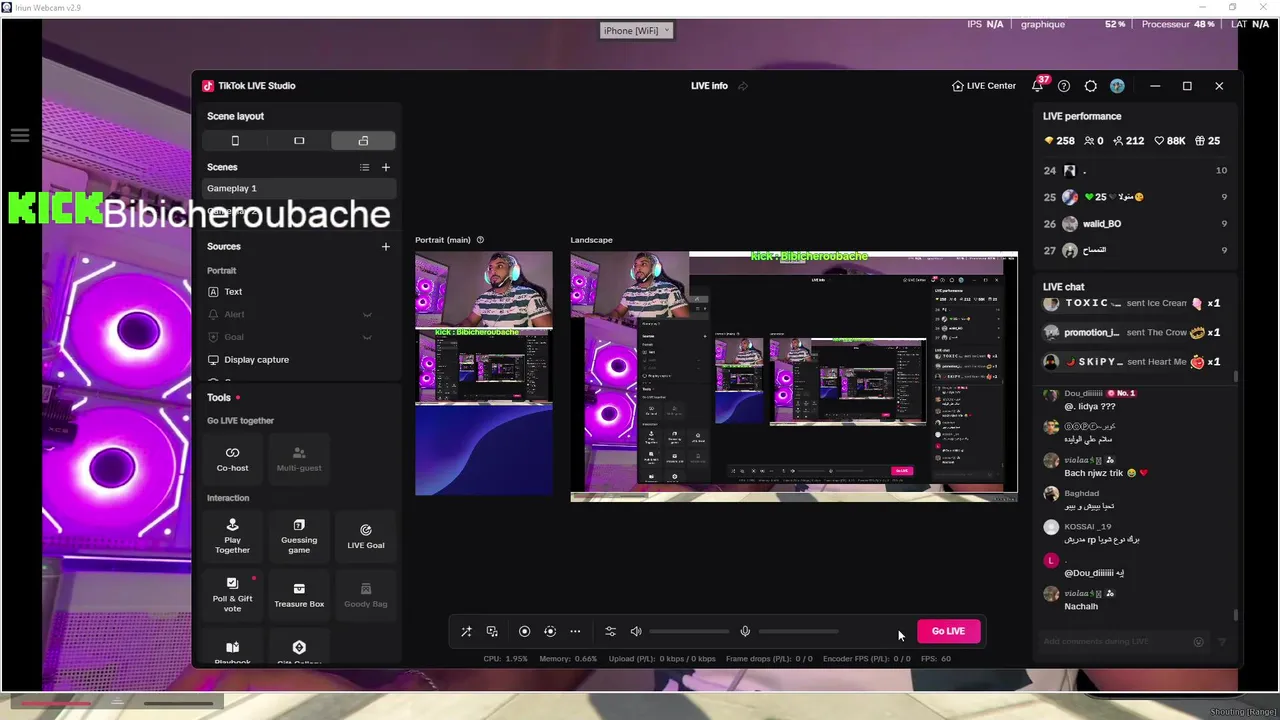
Task: Click the diamonds count 258
Action: point(1059,141)
